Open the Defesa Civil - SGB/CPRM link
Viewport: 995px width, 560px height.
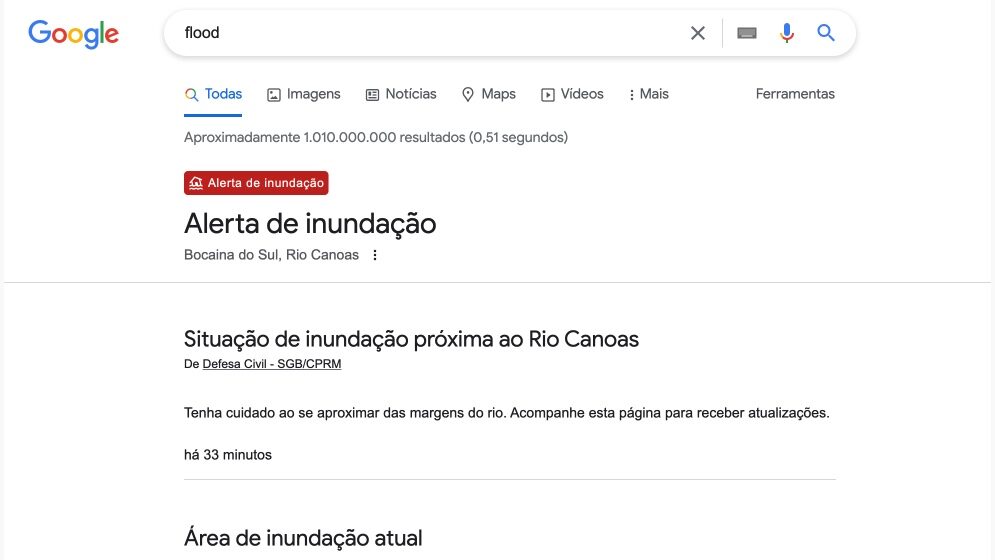point(271,364)
